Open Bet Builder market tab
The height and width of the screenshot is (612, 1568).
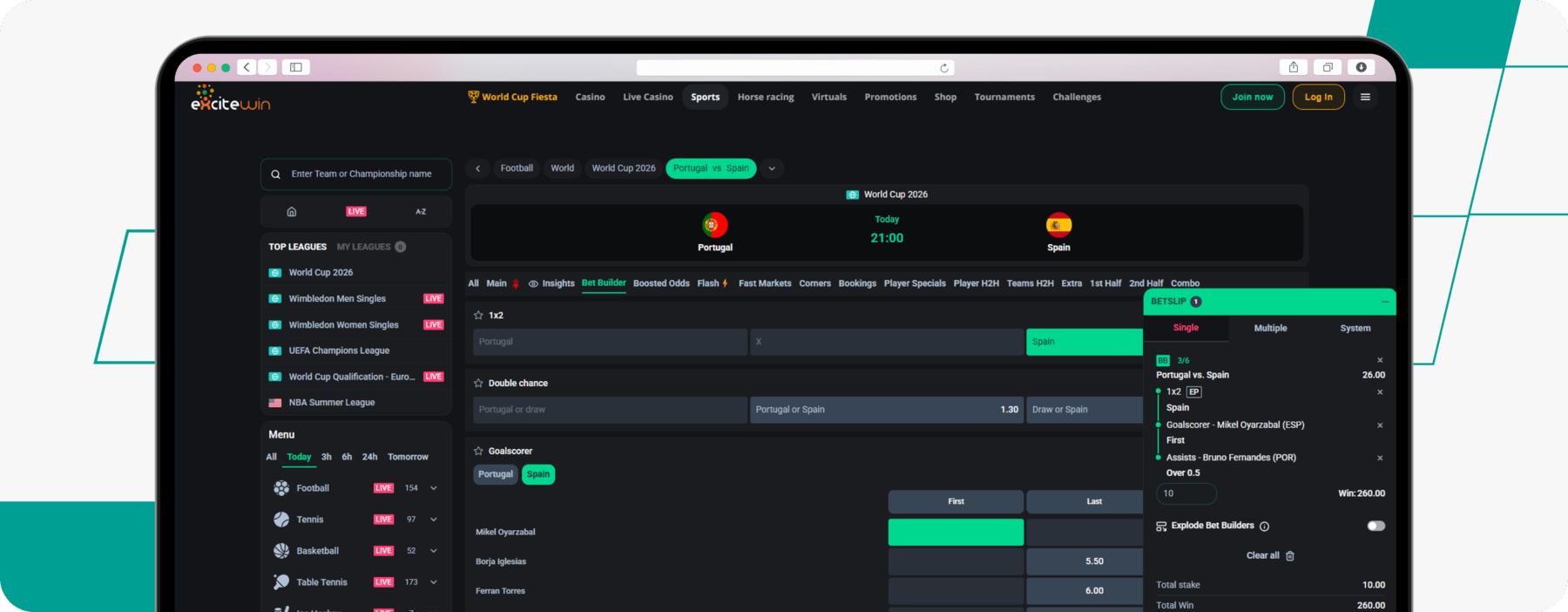604,283
